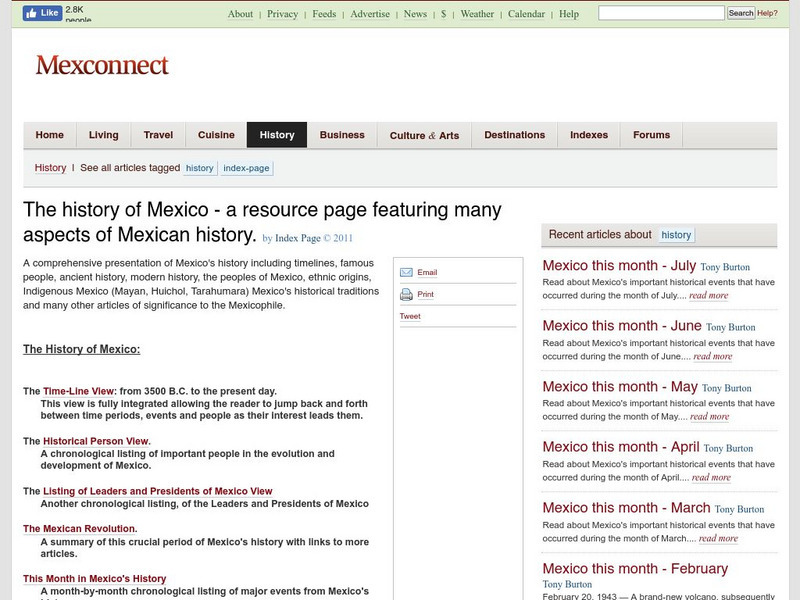Screen dimensions: 800x600
Task: Open the Cuisine navigation tab
Action: pyautogui.click(x=216, y=135)
